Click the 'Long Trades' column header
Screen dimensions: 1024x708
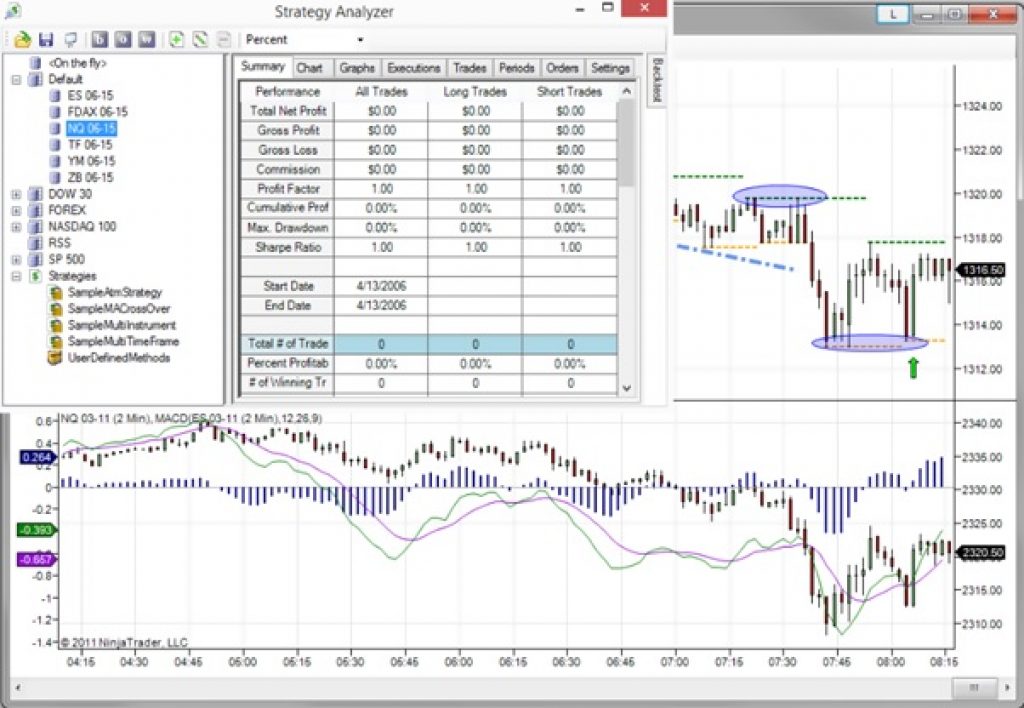point(475,92)
